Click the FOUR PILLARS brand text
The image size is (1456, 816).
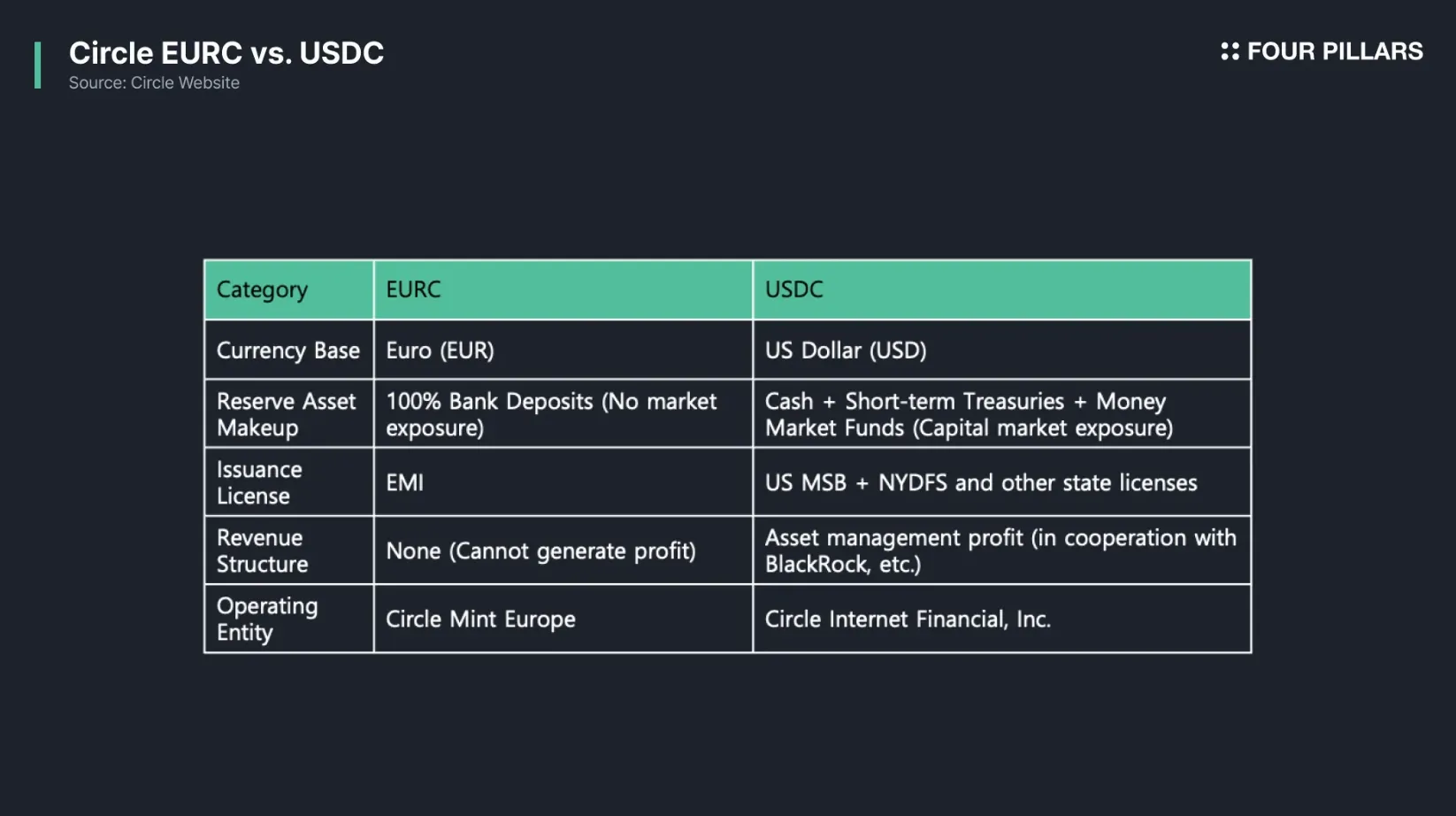coord(1335,51)
